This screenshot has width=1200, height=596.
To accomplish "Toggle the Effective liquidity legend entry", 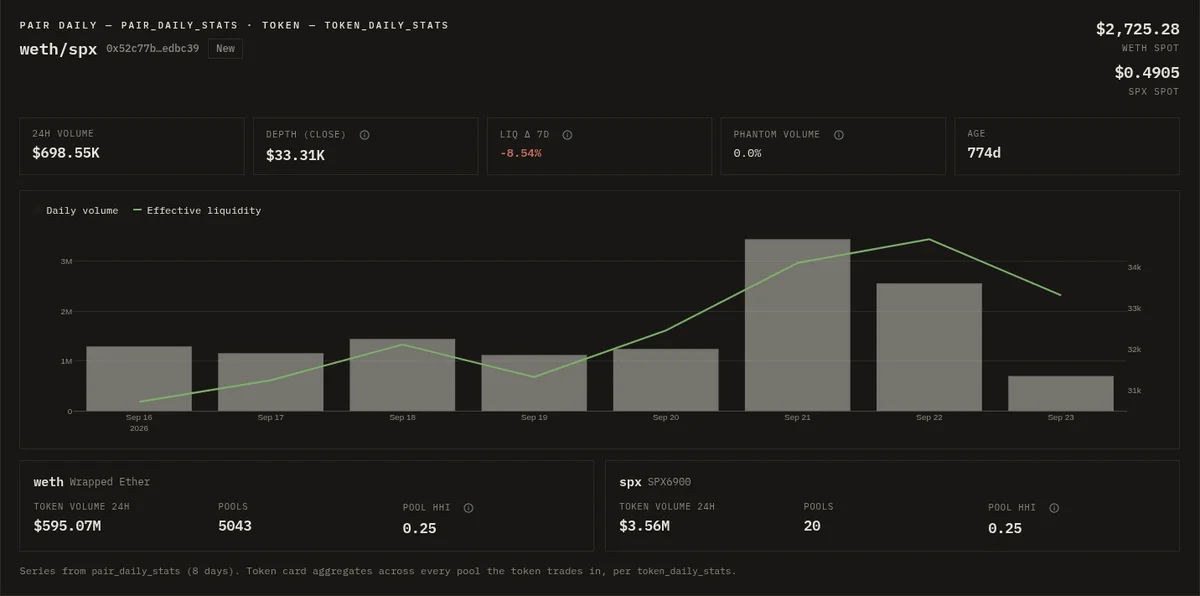I will pyautogui.click(x=197, y=211).
